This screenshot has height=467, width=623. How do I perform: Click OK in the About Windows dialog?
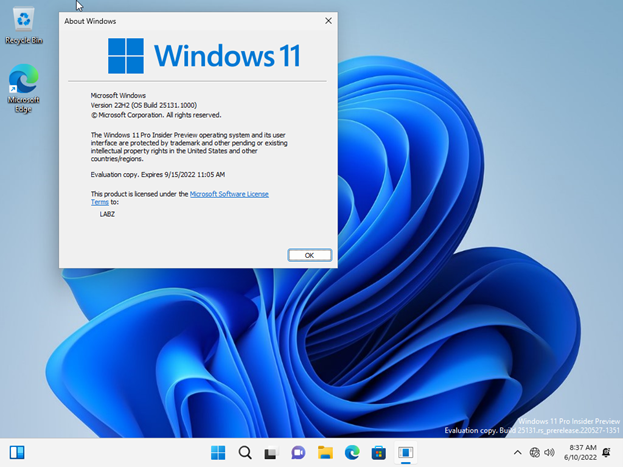pyautogui.click(x=310, y=255)
